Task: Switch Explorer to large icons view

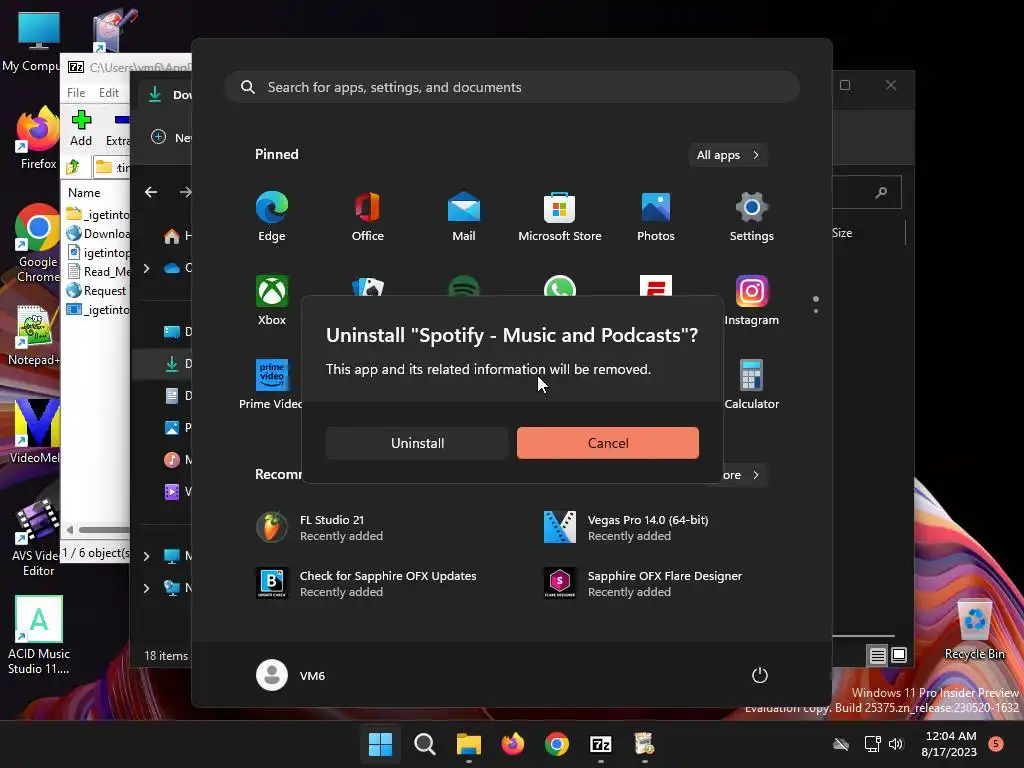Action: pyautogui.click(x=899, y=655)
